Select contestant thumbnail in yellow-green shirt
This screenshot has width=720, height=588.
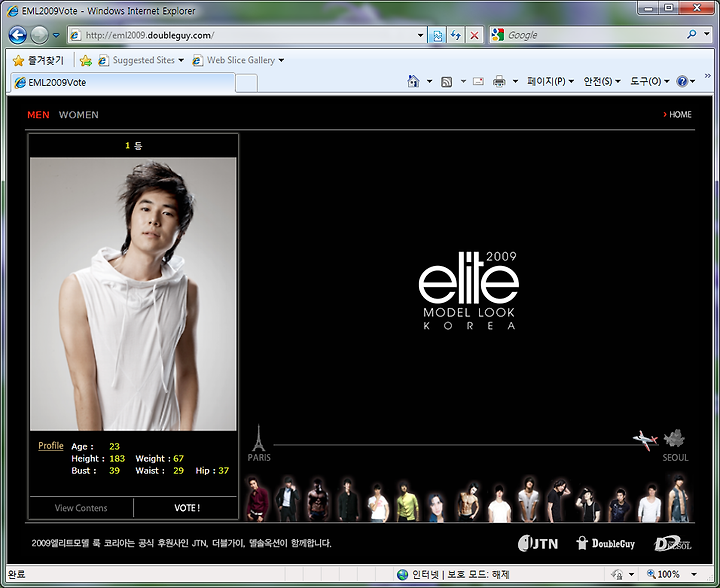[x=407, y=501]
